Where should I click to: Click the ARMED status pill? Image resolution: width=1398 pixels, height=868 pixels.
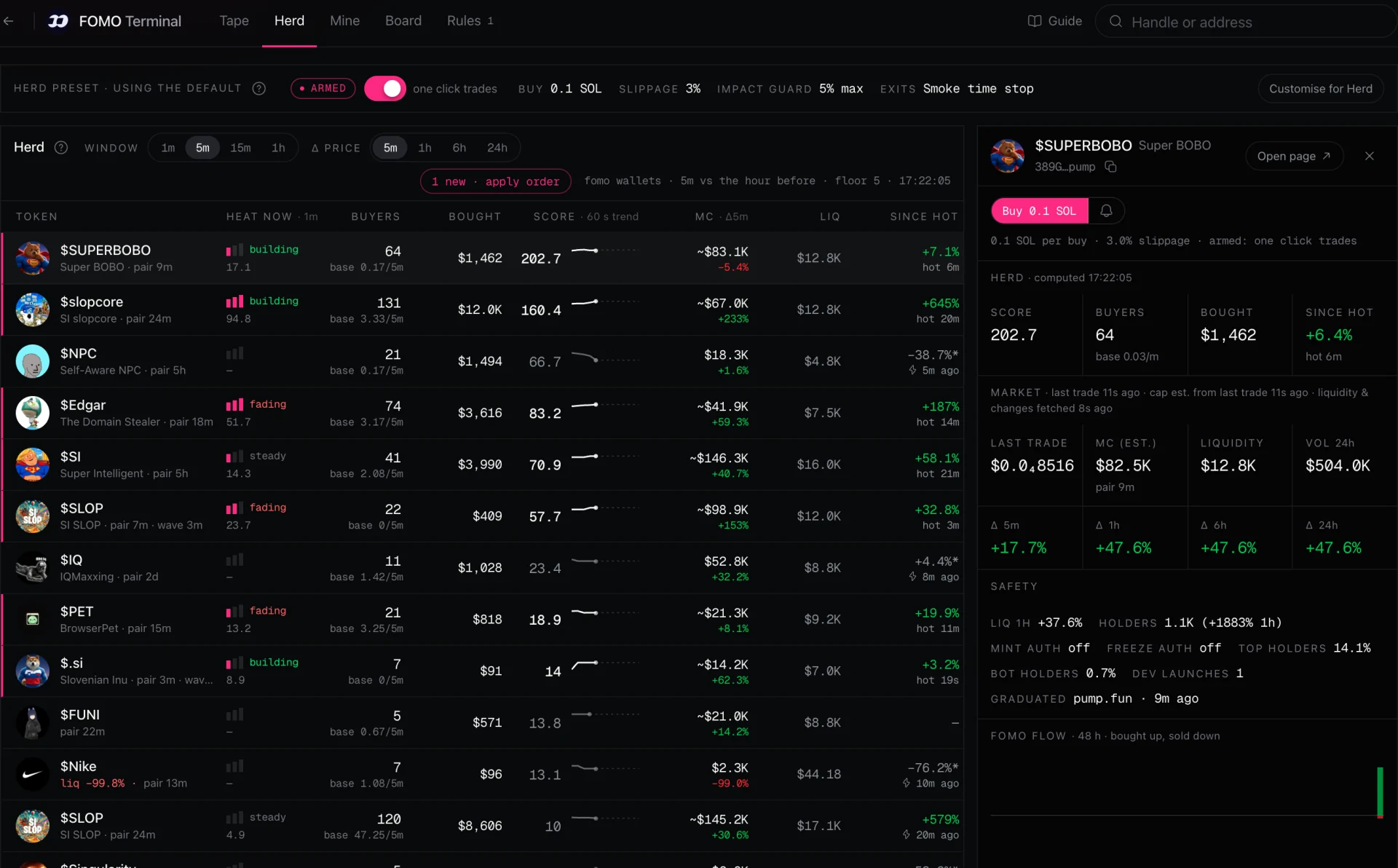click(323, 88)
